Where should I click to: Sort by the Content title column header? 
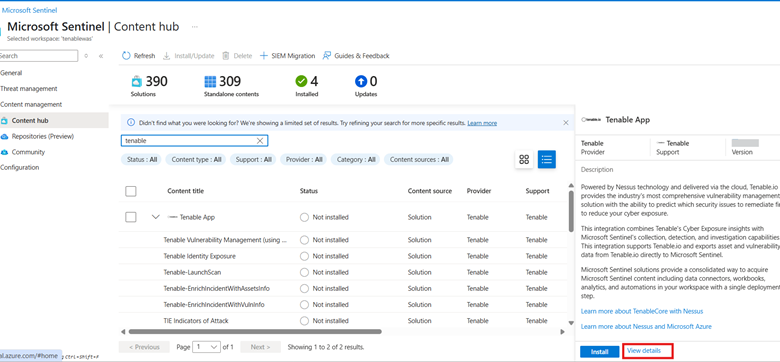coord(186,191)
